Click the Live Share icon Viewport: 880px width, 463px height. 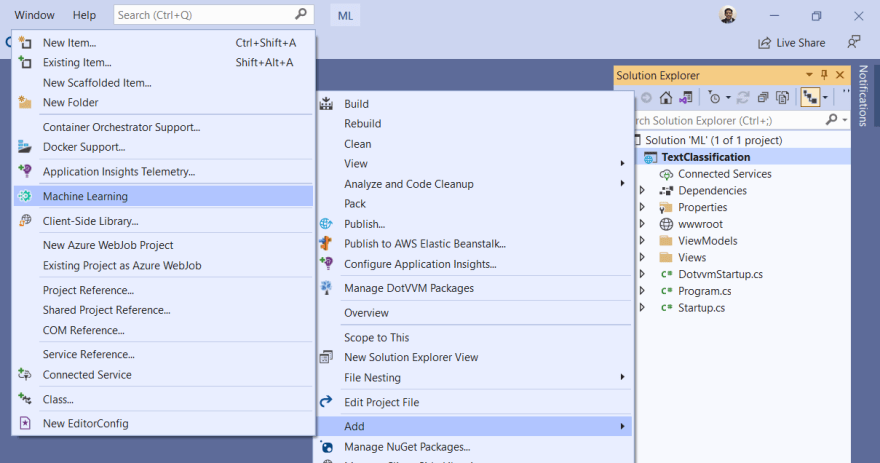764,43
